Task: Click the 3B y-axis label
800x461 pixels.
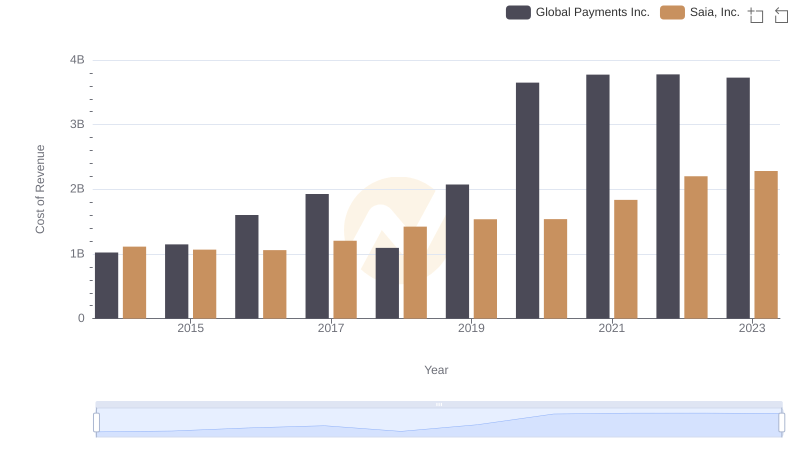Action: 77,124
